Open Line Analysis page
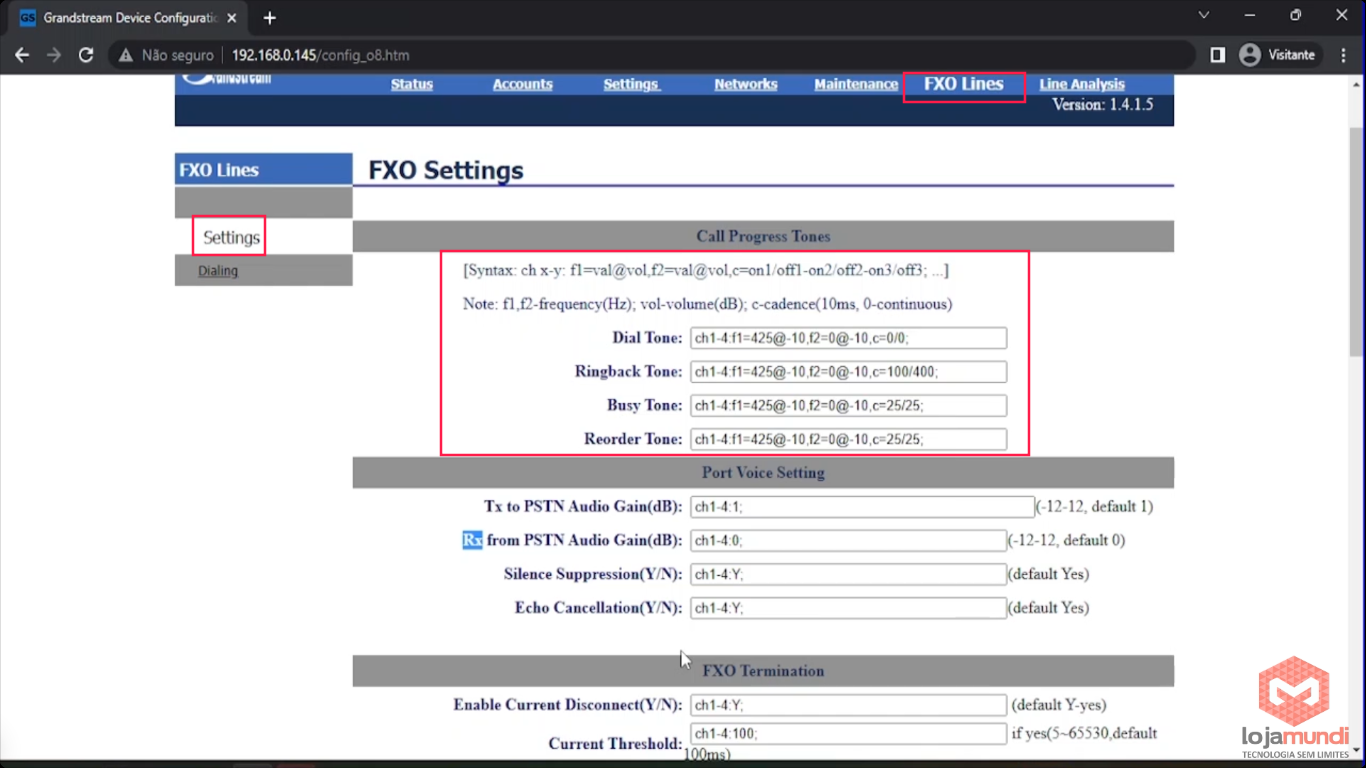 (1081, 84)
